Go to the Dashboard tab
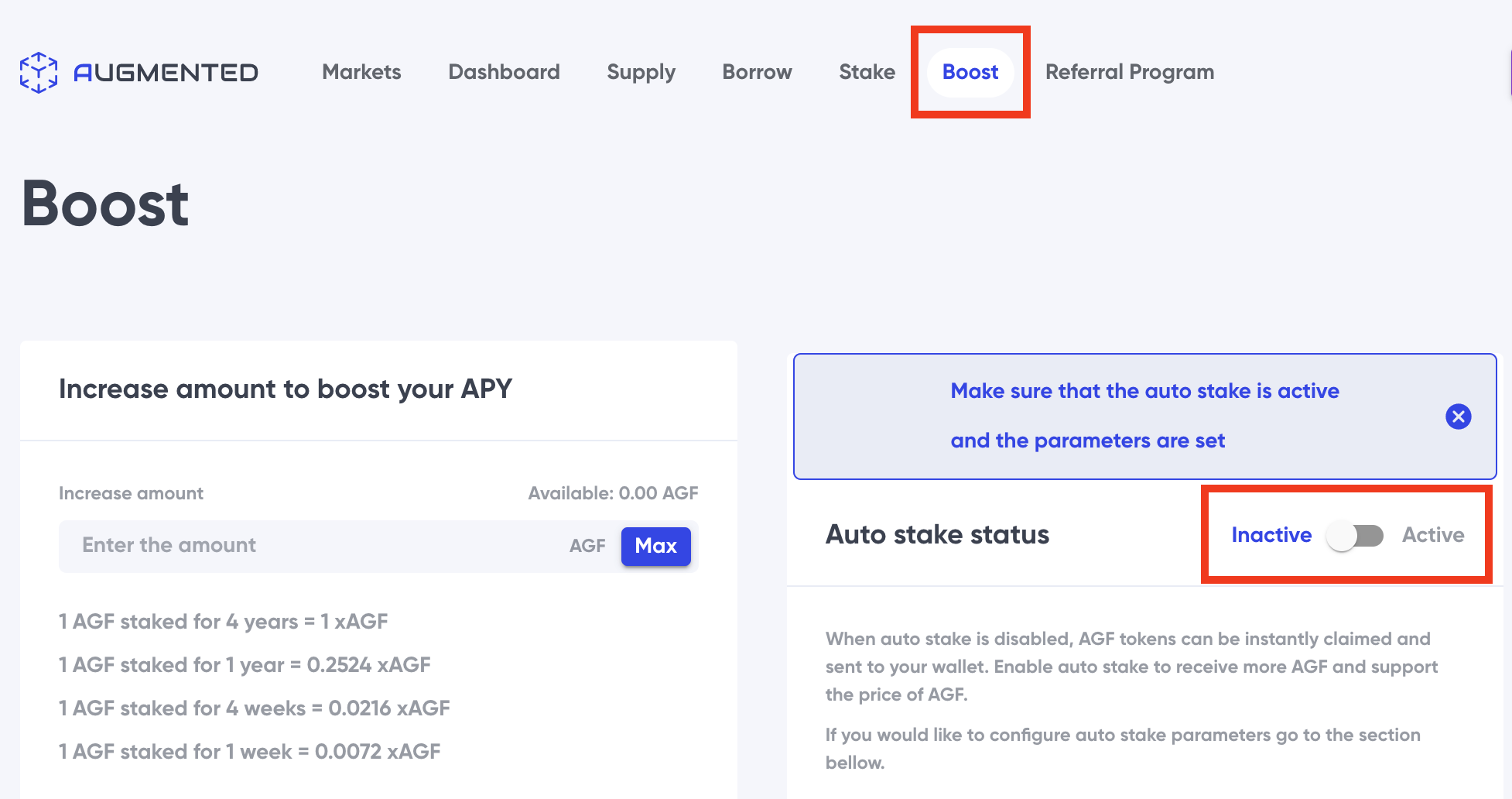The image size is (1512, 799). [504, 72]
